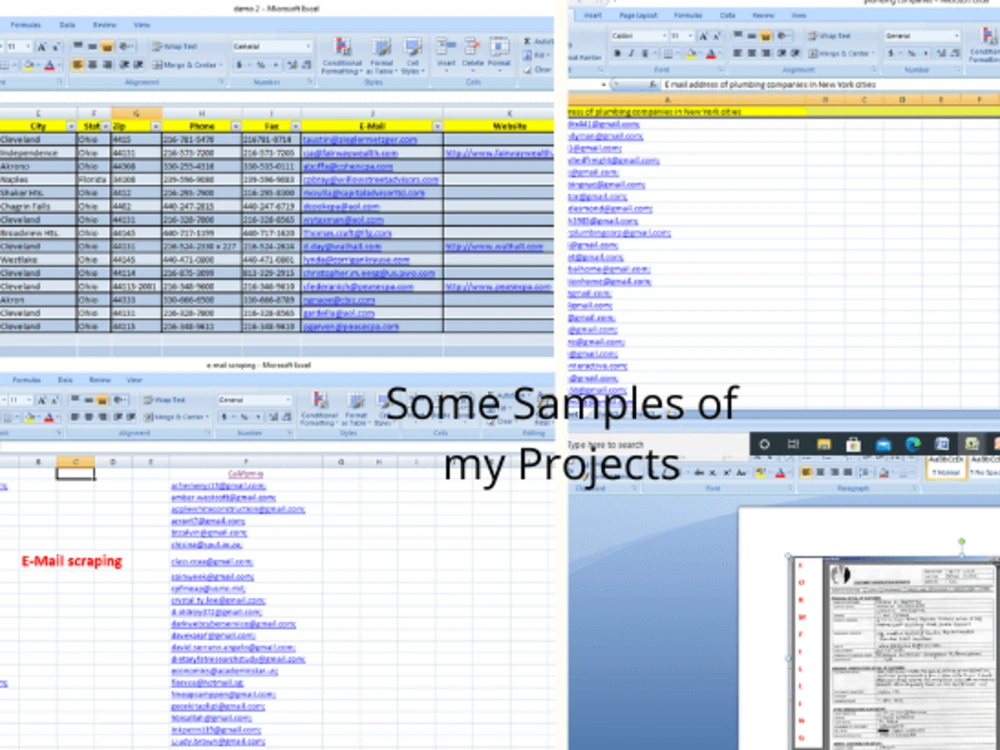Click Middle Align in demo 2 Excel ribbon

pos(92,47)
